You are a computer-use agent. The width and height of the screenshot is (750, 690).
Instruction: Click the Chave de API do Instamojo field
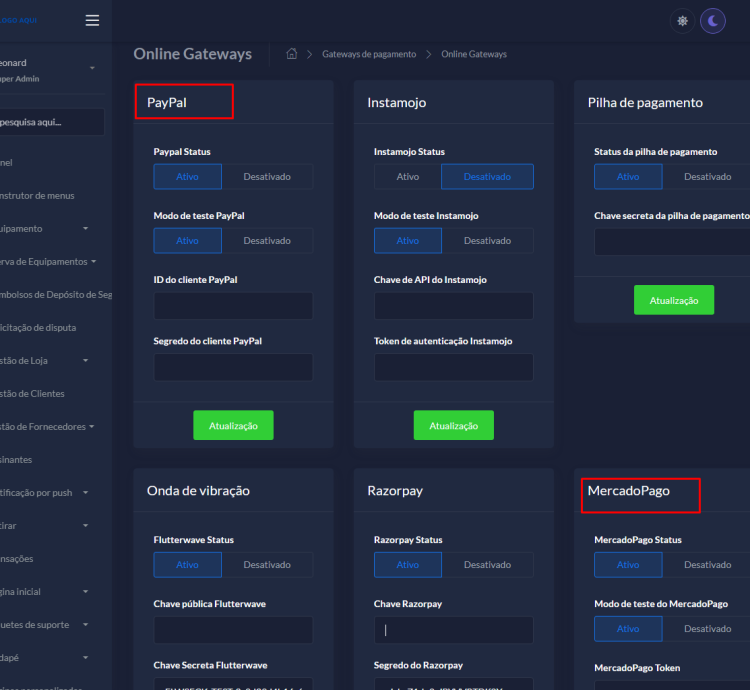[453, 306]
